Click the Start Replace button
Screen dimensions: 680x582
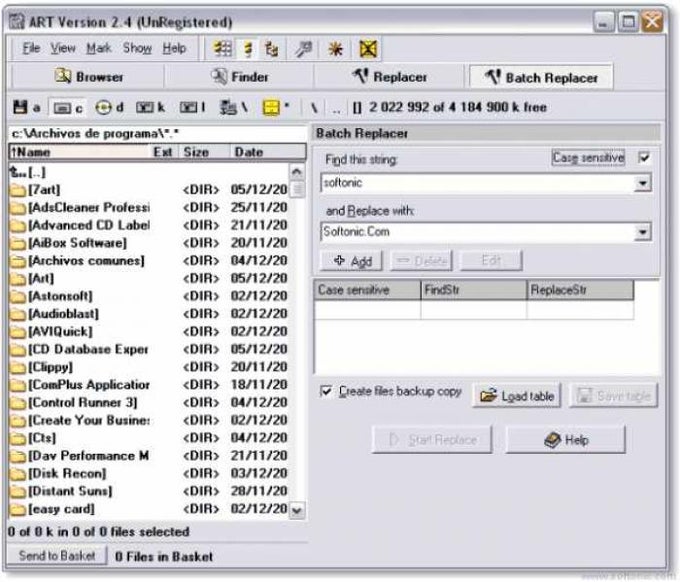tap(432, 440)
